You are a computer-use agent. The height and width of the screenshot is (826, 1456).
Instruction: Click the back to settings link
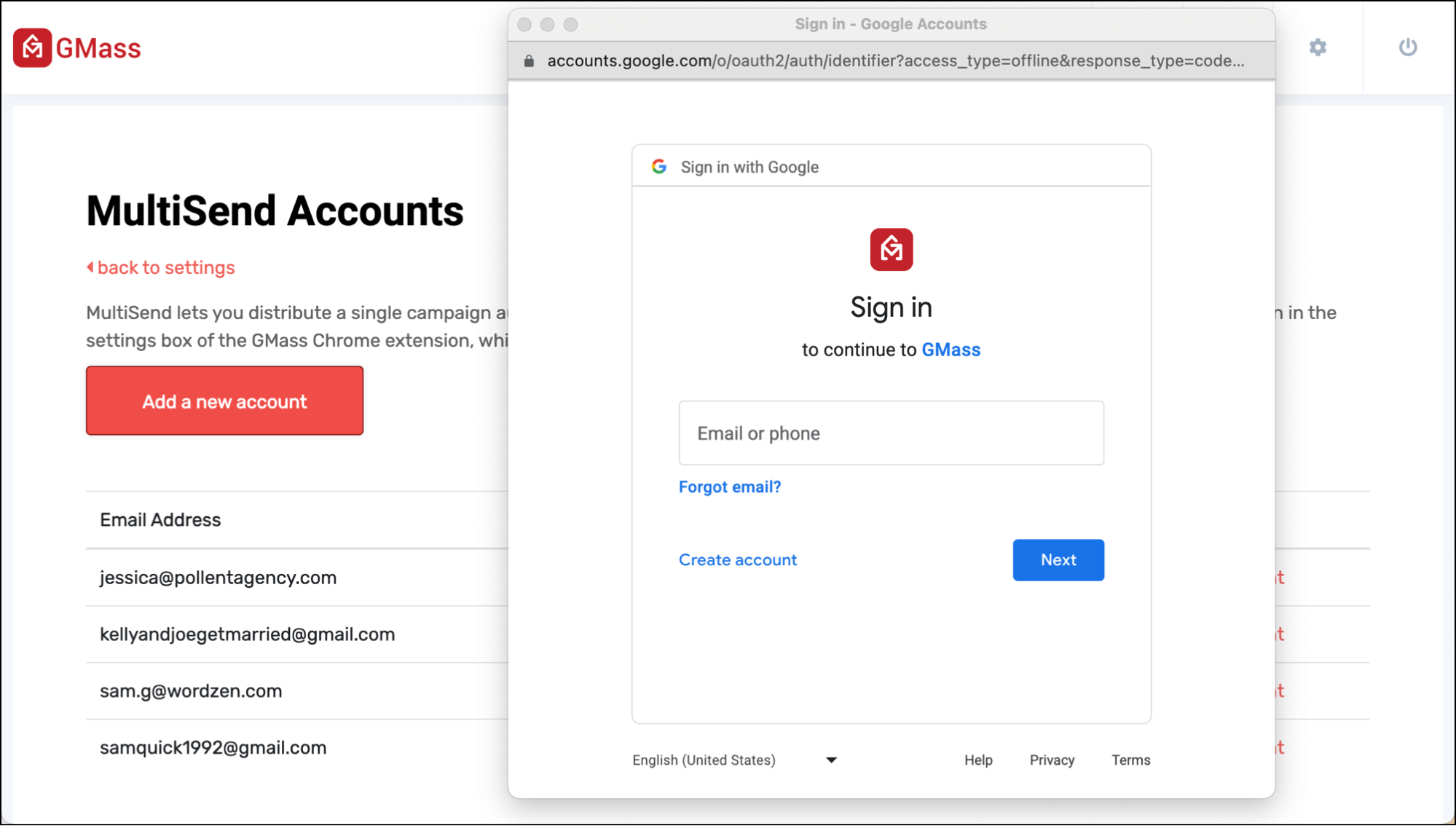161,267
